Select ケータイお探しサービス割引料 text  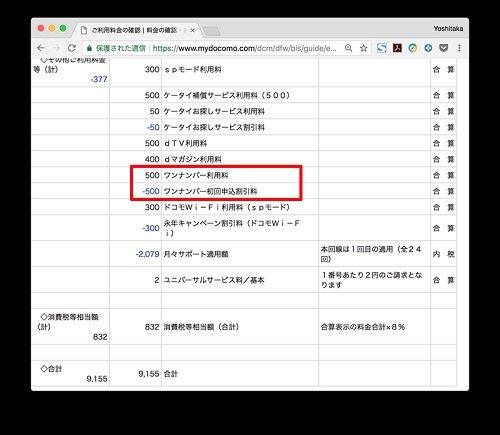(214, 127)
